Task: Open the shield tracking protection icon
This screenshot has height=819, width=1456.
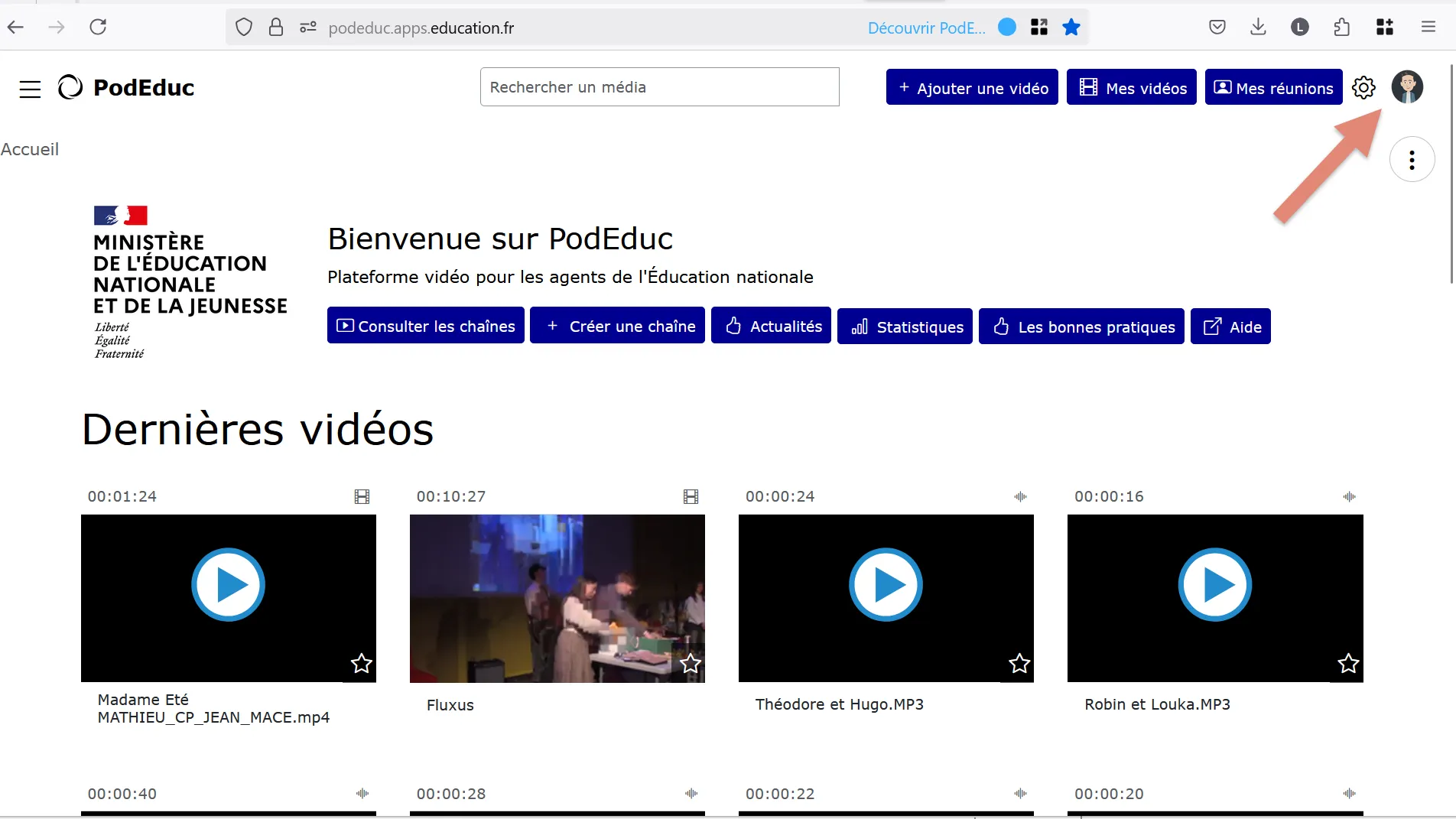Action: tap(243, 28)
